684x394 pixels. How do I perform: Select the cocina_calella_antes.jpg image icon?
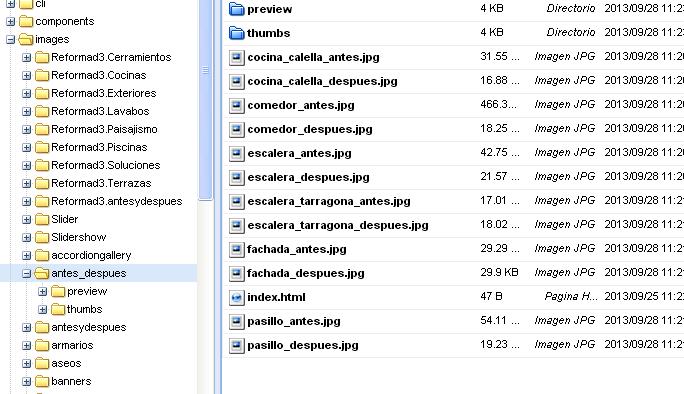click(236, 57)
